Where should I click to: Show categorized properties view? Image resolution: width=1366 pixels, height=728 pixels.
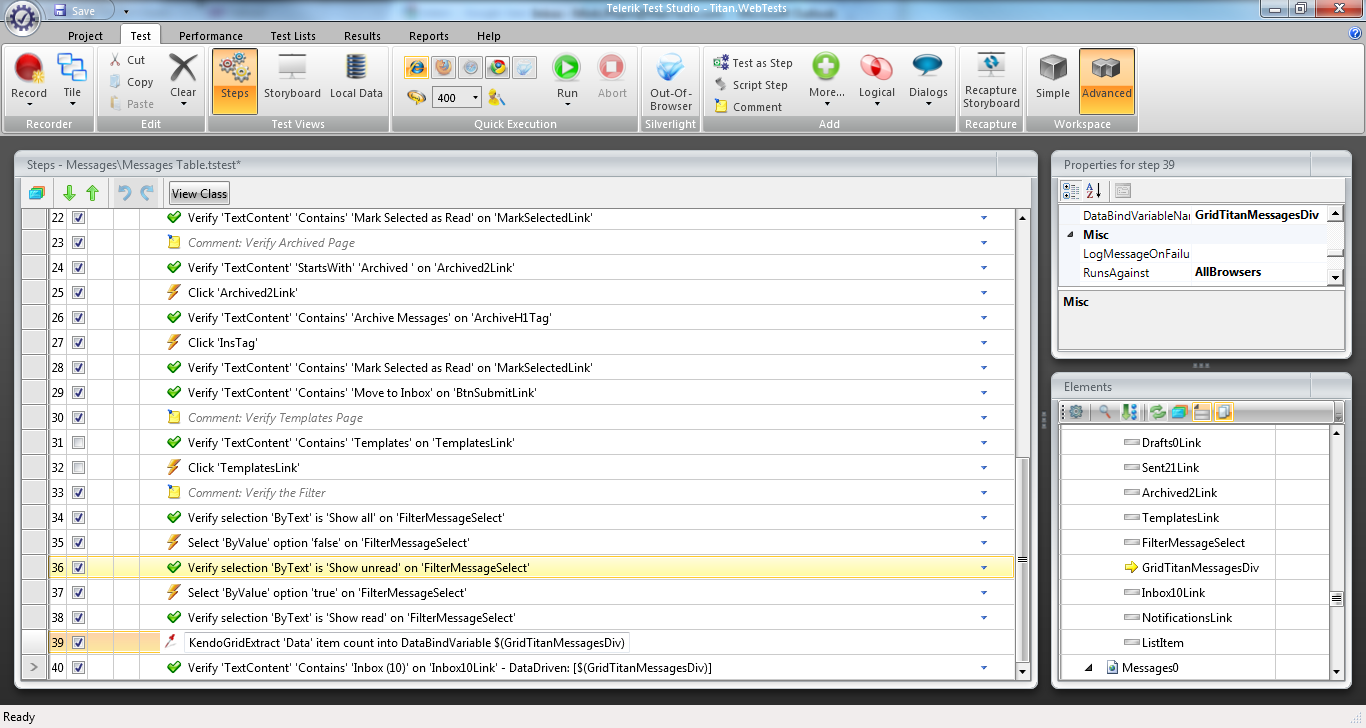click(x=1071, y=190)
